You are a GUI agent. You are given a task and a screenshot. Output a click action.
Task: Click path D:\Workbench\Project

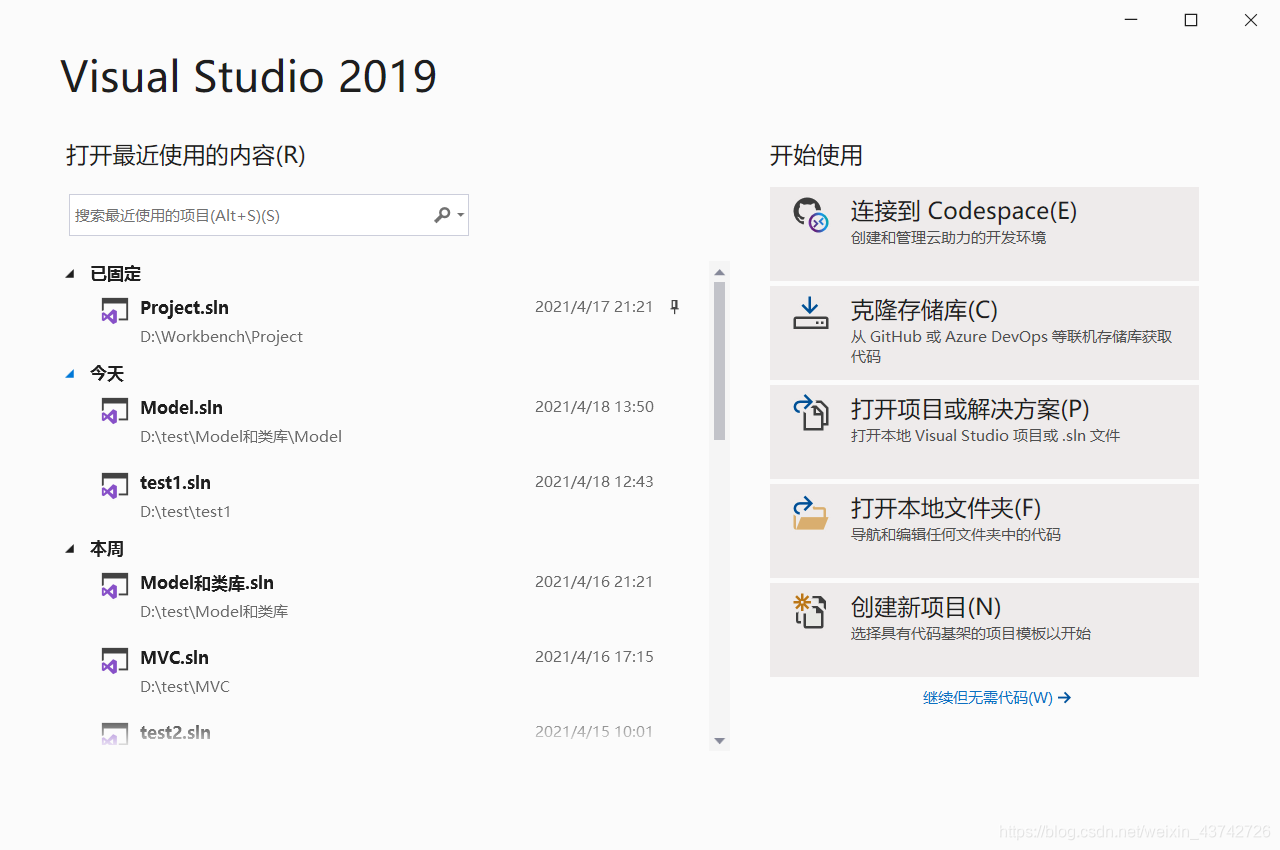(221, 337)
